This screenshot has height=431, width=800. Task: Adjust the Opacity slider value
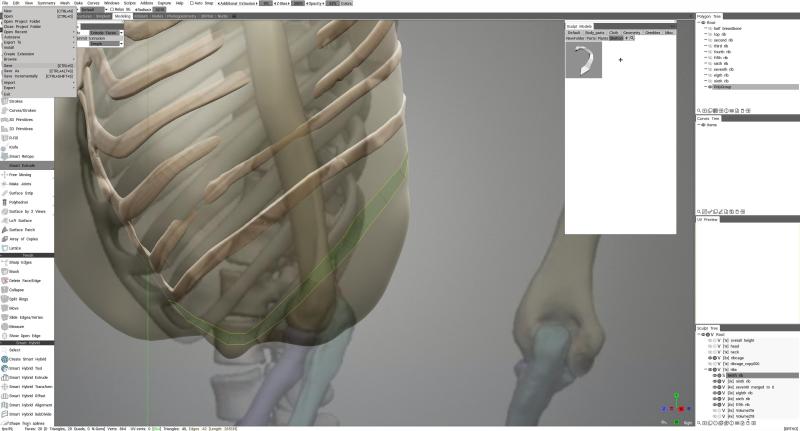click(332, 3)
